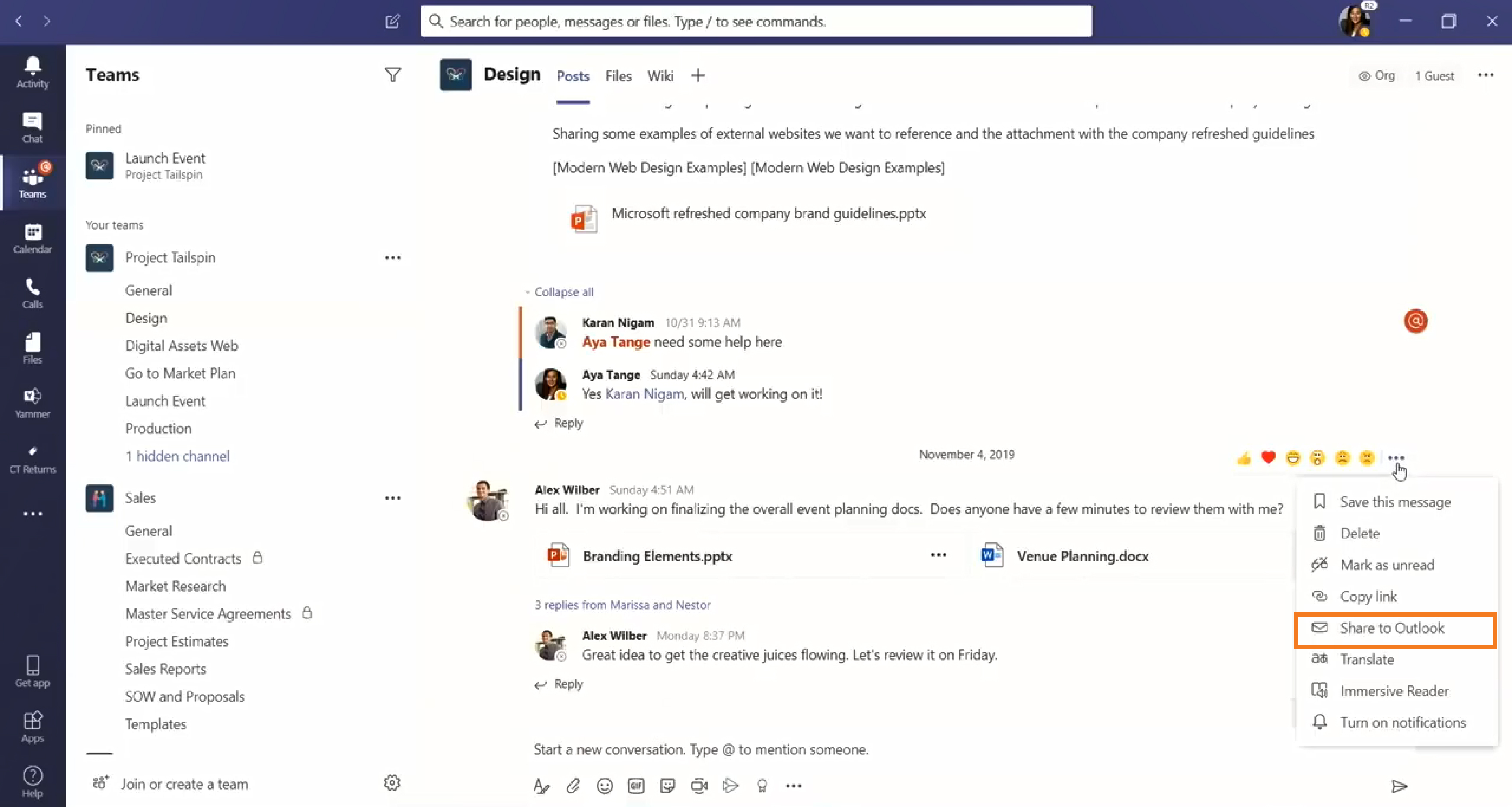The image size is (1512, 807).
Task: Collapse all replies in thread
Action: pos(564,292)
